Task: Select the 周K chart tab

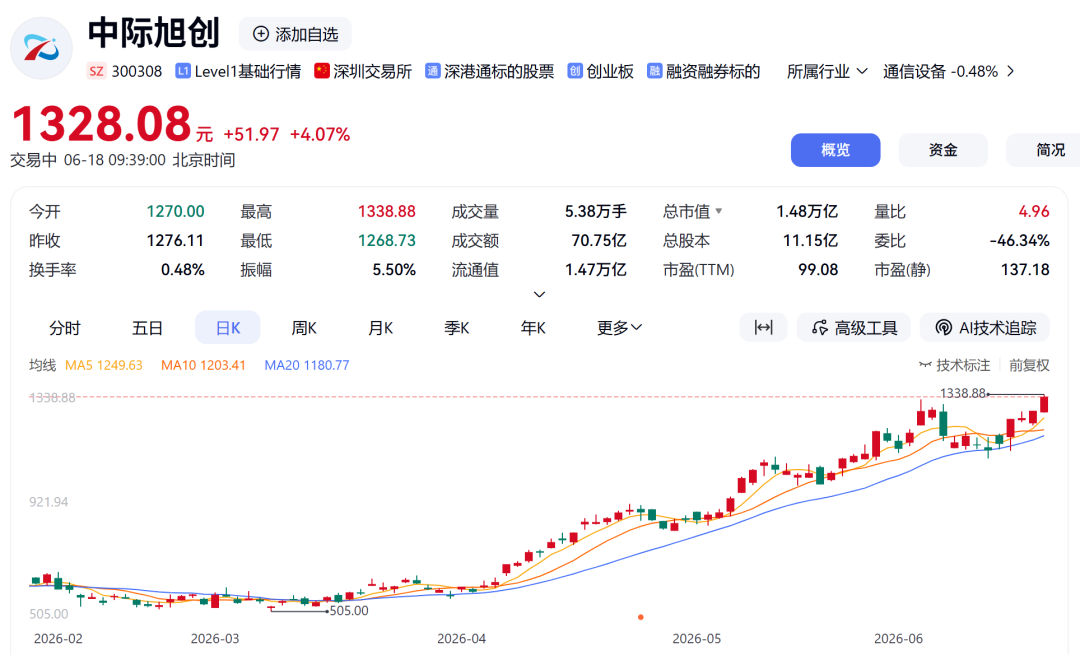Action: (304, 328)
